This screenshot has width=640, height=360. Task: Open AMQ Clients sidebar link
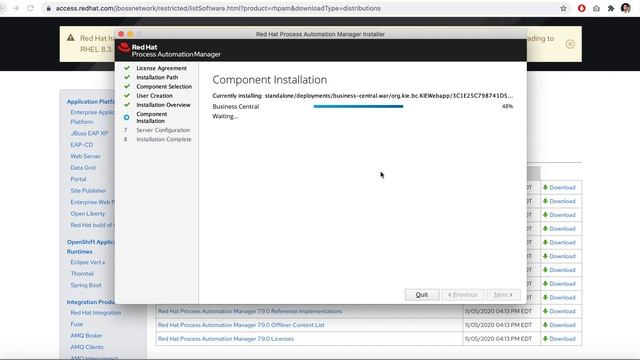click(87, 347)
